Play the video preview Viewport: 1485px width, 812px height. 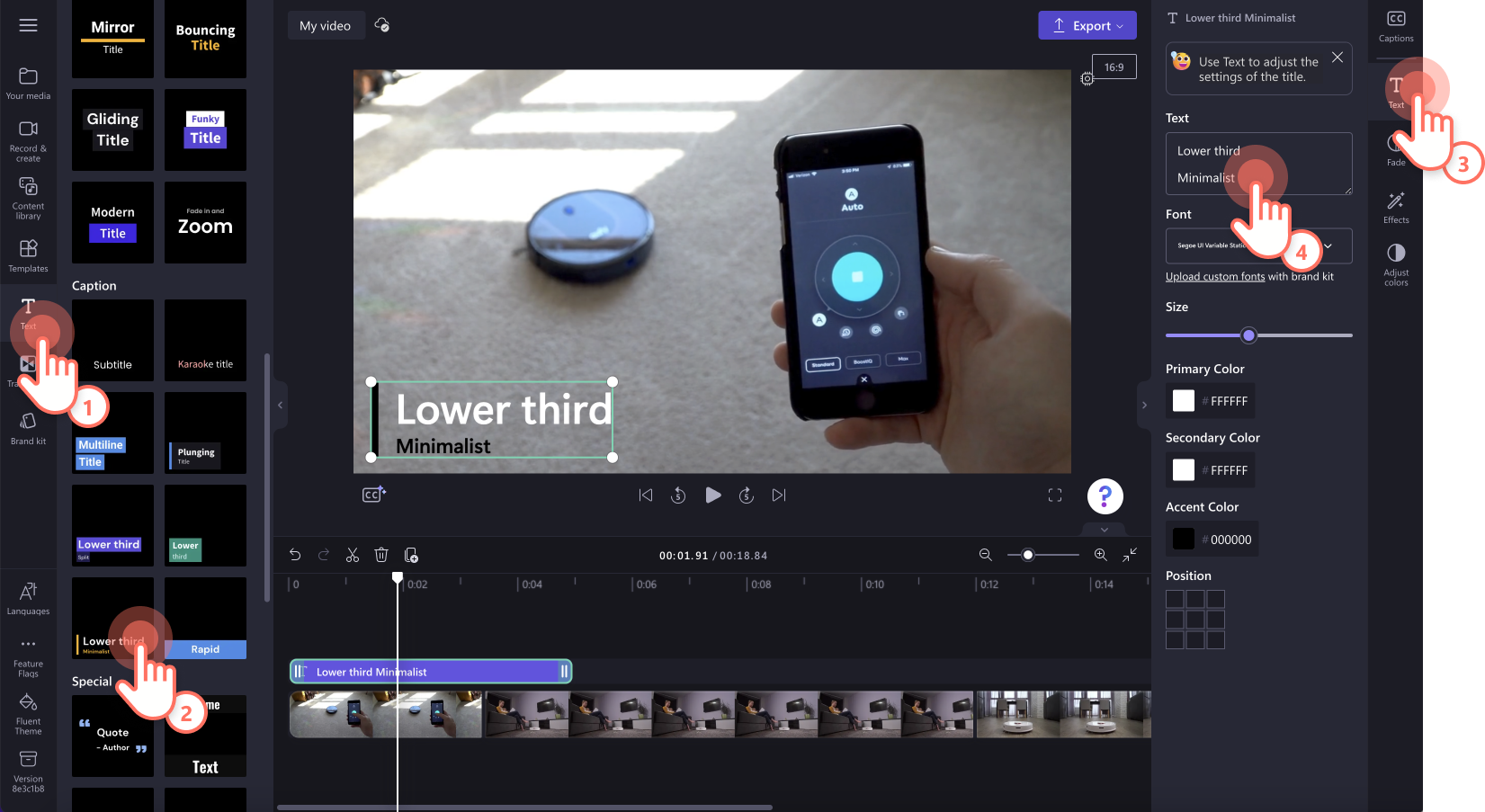712,495
